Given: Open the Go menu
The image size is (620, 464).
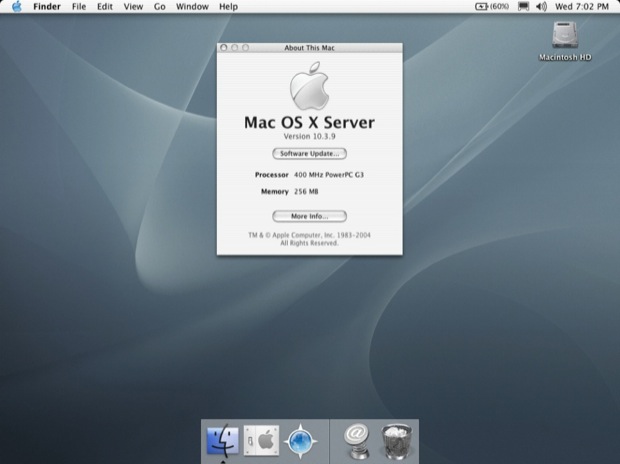Looking at the screenshot, I should (159, 7).
